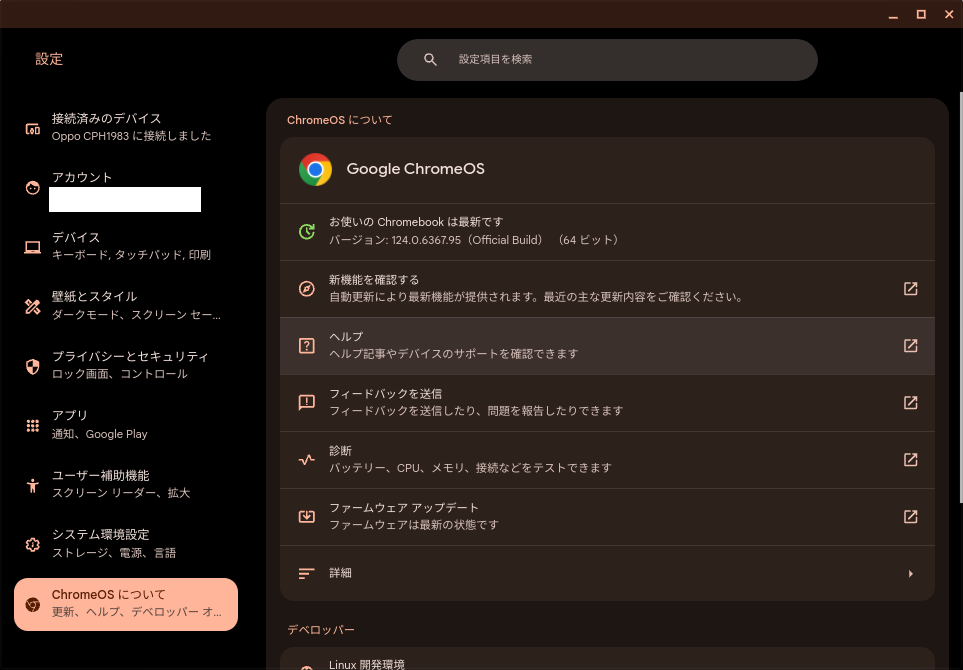Click the green update status icon
963x670 pixels.
[306, 232]
